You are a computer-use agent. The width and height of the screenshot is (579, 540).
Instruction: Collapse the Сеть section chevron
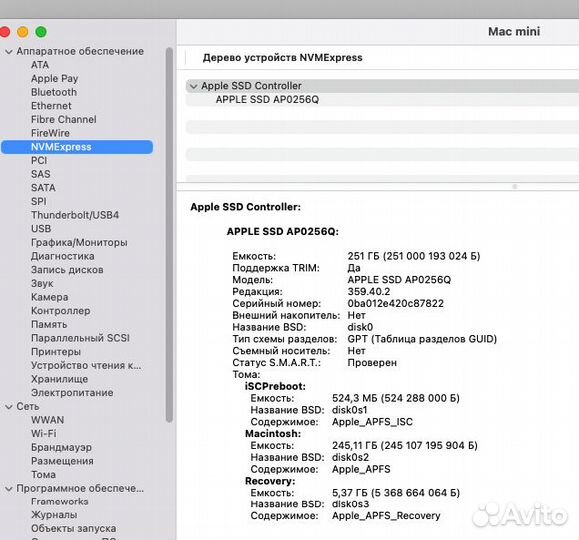tap(9, 407)
